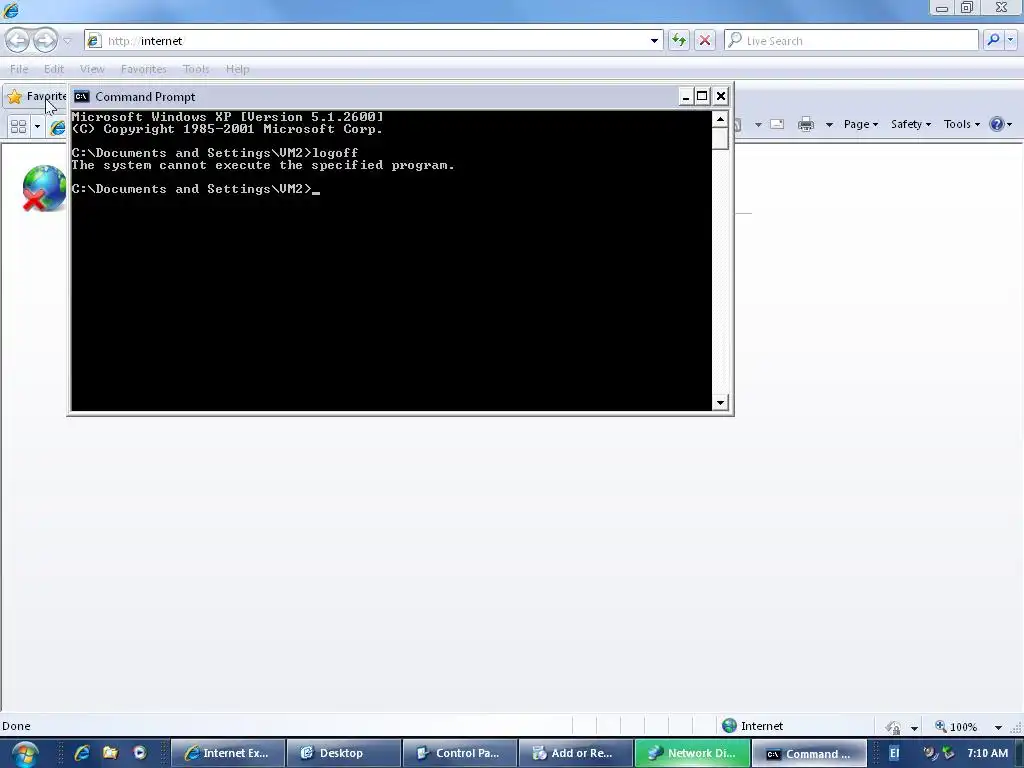Launch Internet Explorer from quick launch
Viewport: 1024px width, 768px height.
[82, 753]
